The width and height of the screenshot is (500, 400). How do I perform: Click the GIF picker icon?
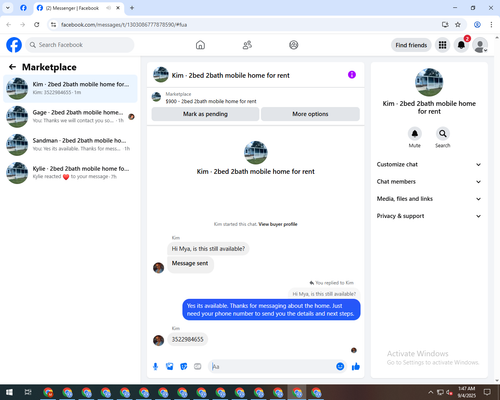coord(198,367)
